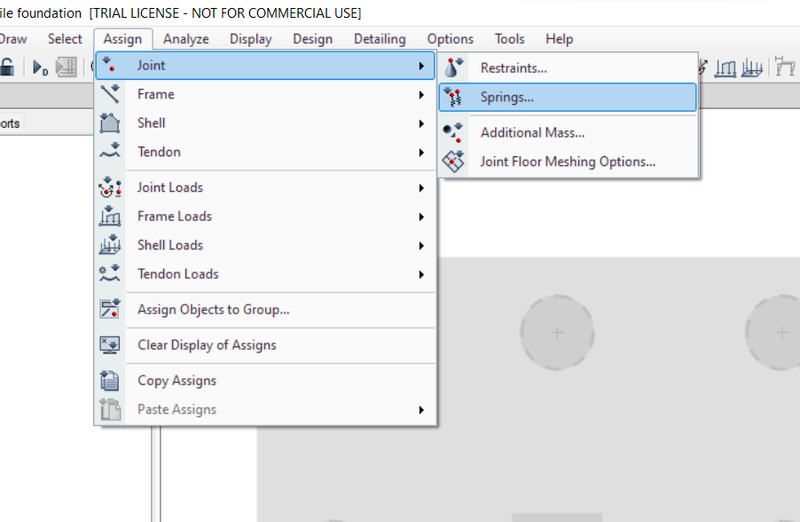800x522 pixels.
Task: Expand the Joint Loads submenu arrow
Action: point(421,188)
